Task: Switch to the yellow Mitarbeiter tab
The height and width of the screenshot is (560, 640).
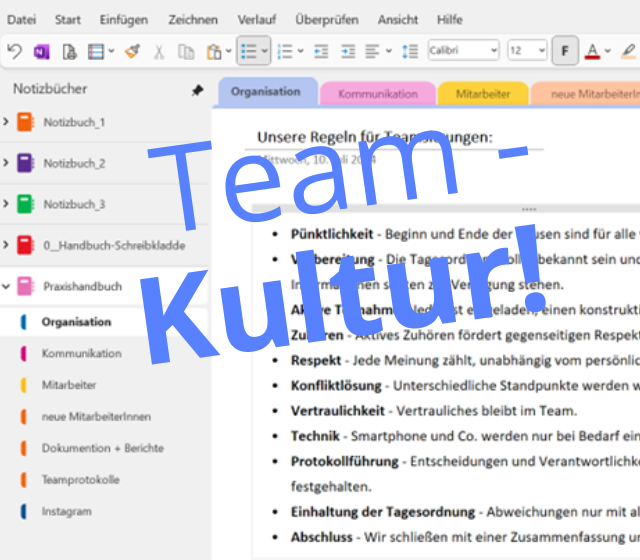Action: click(x=483, y=94)
